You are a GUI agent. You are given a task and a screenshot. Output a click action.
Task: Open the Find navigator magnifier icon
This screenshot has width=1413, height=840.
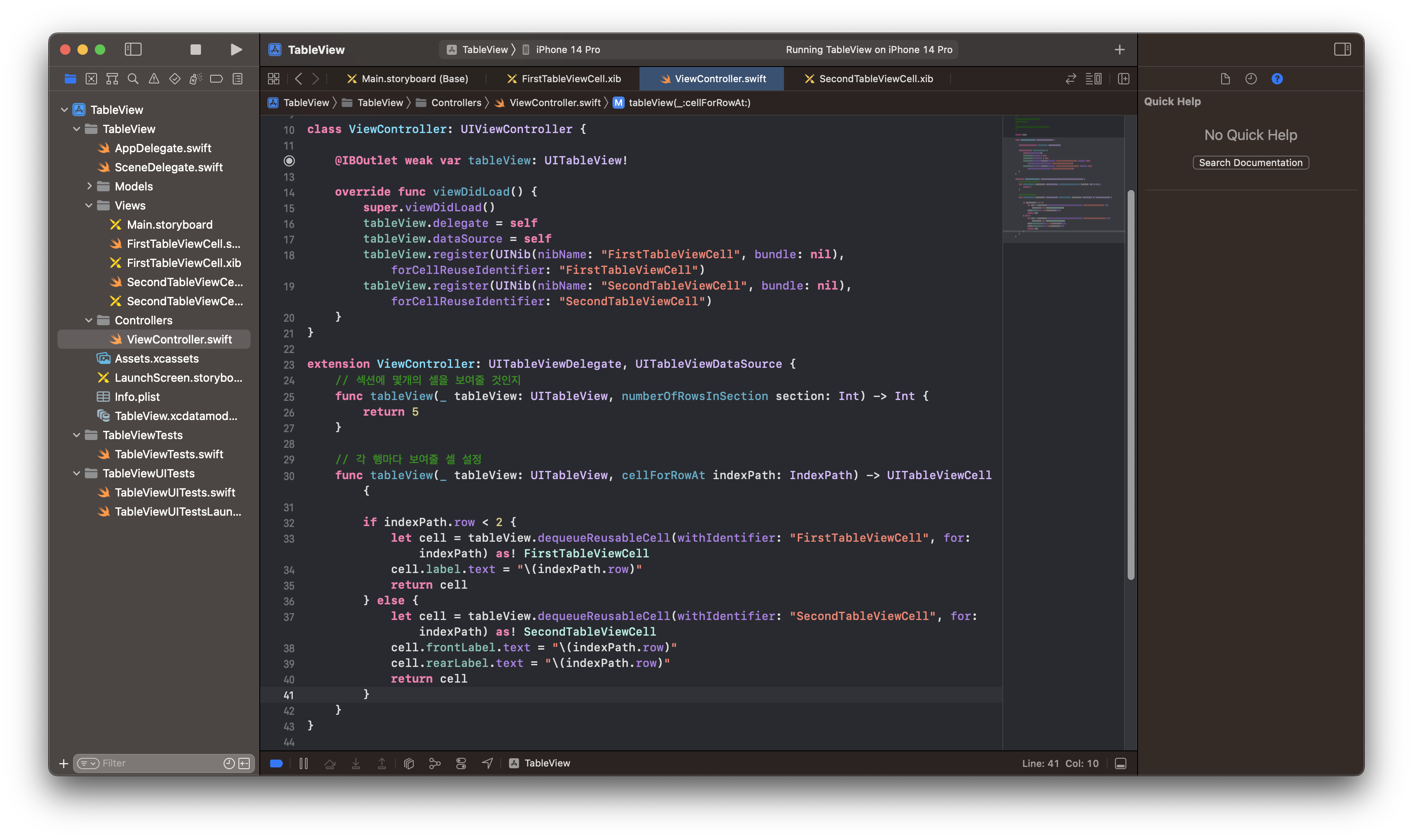tap(133, 79)
